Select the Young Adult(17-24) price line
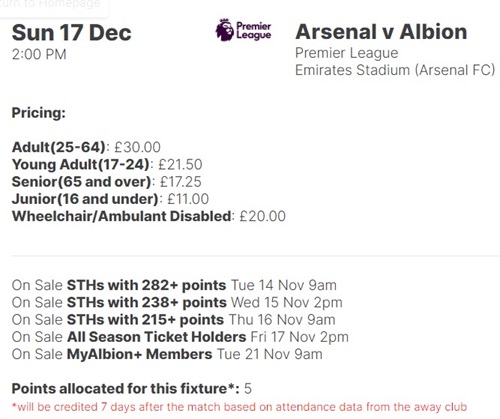 click(x=107, y=164)
